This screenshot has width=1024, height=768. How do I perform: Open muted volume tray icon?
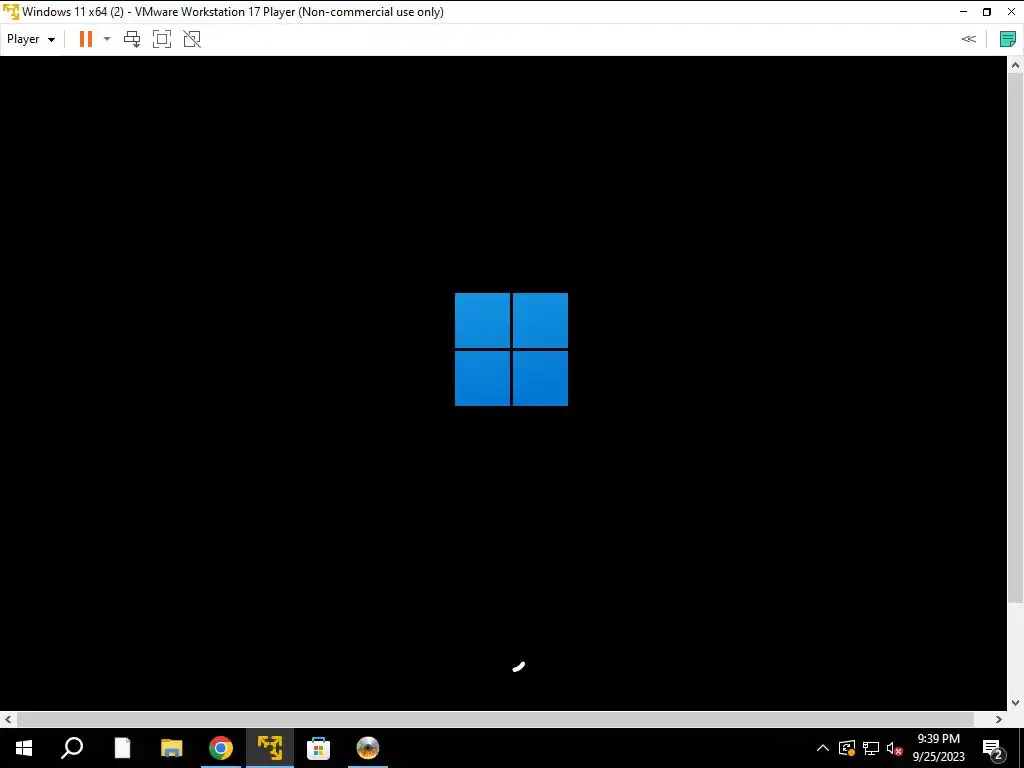[x=894, y=748]
